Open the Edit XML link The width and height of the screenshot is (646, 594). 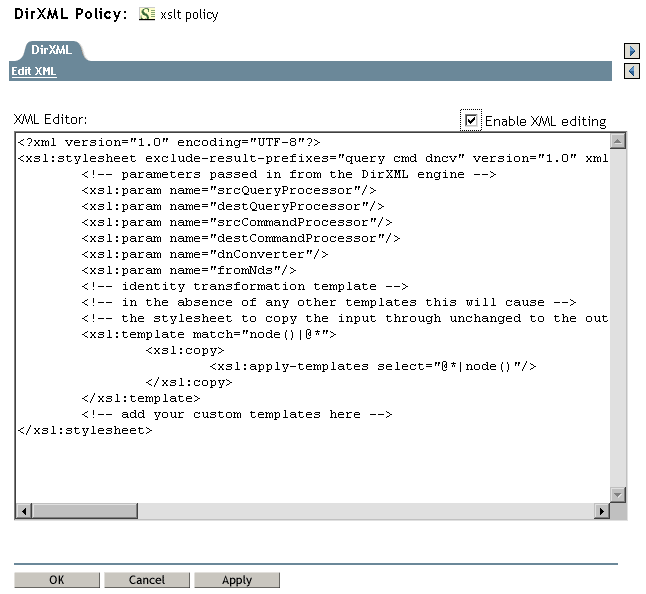coord(34,71)
